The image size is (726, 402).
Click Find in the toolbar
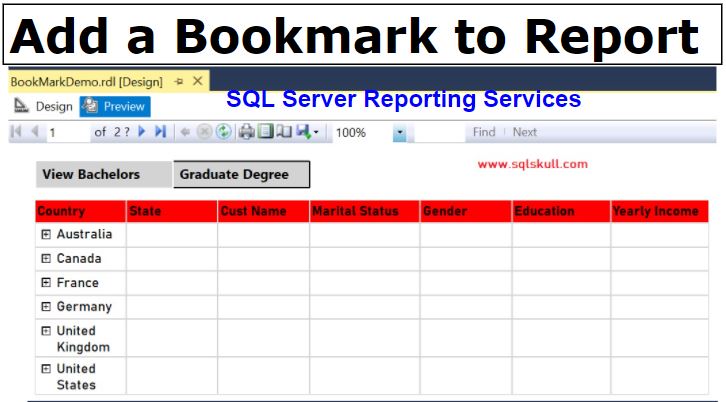click(484, 132)
